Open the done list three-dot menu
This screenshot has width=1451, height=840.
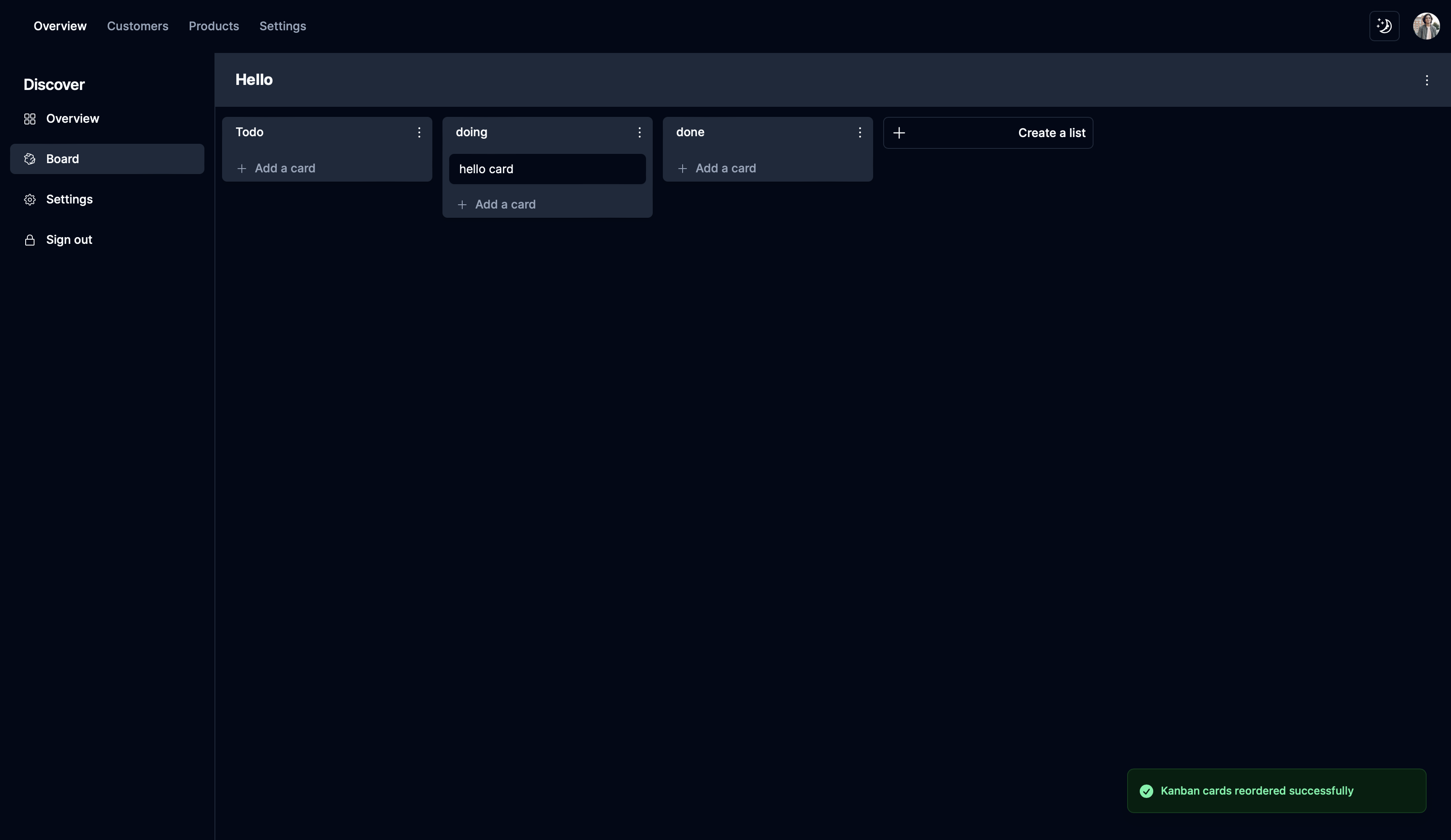(859, 132)
